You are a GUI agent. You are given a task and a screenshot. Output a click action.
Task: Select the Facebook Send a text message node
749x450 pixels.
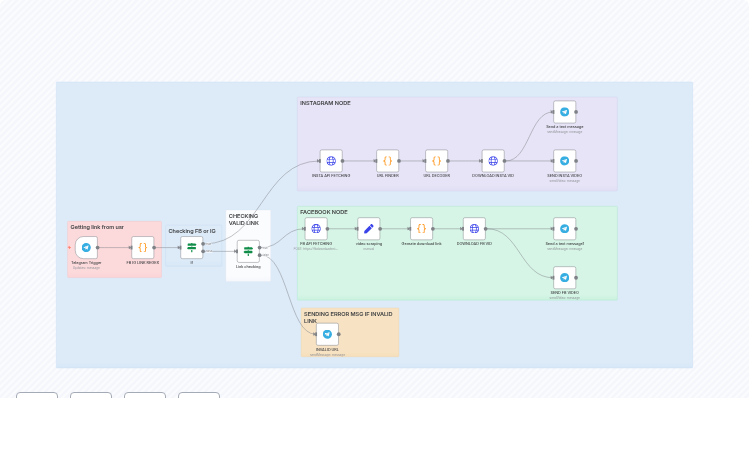click(564, 229)
